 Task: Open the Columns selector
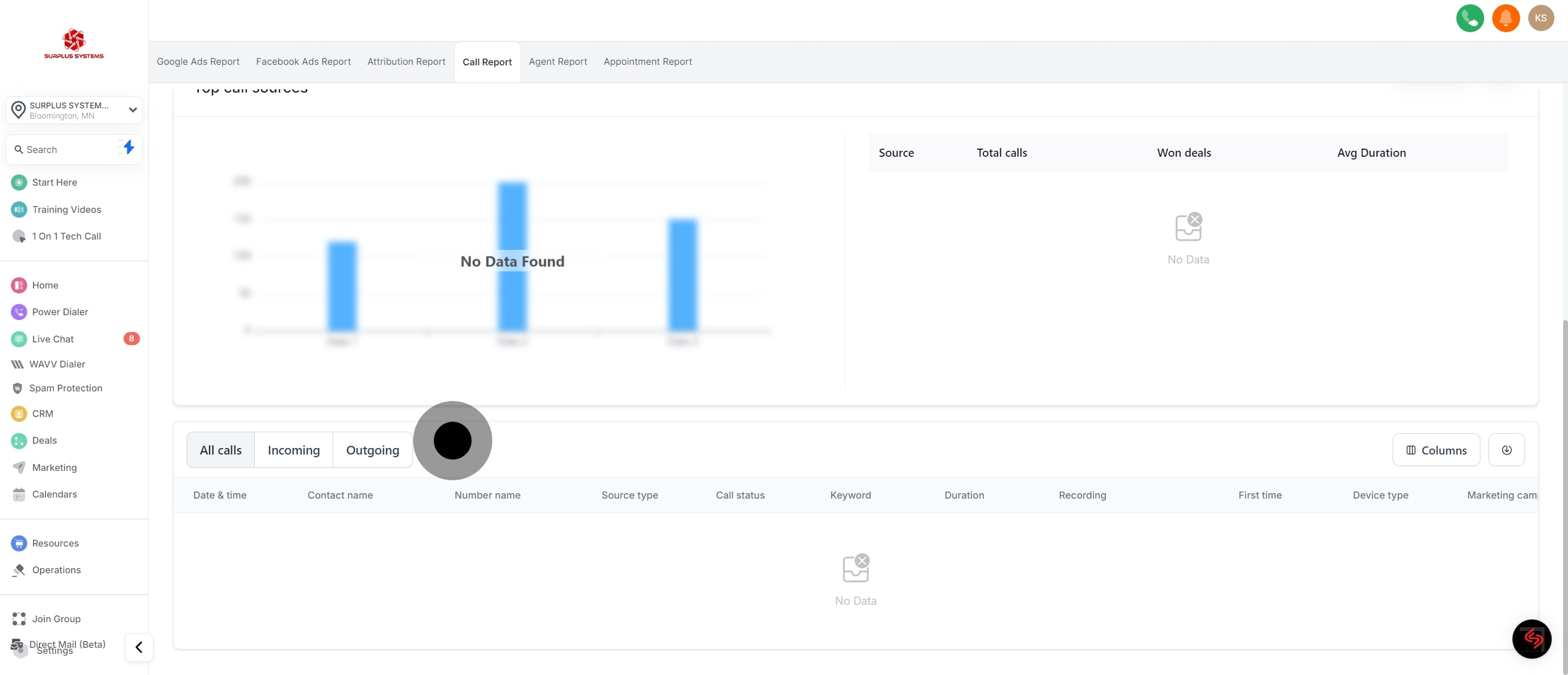1435,450
